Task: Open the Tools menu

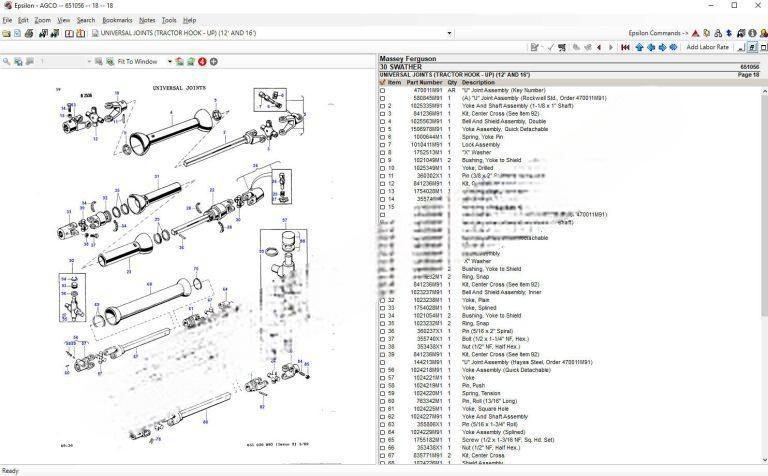Action: click(169, 20)
